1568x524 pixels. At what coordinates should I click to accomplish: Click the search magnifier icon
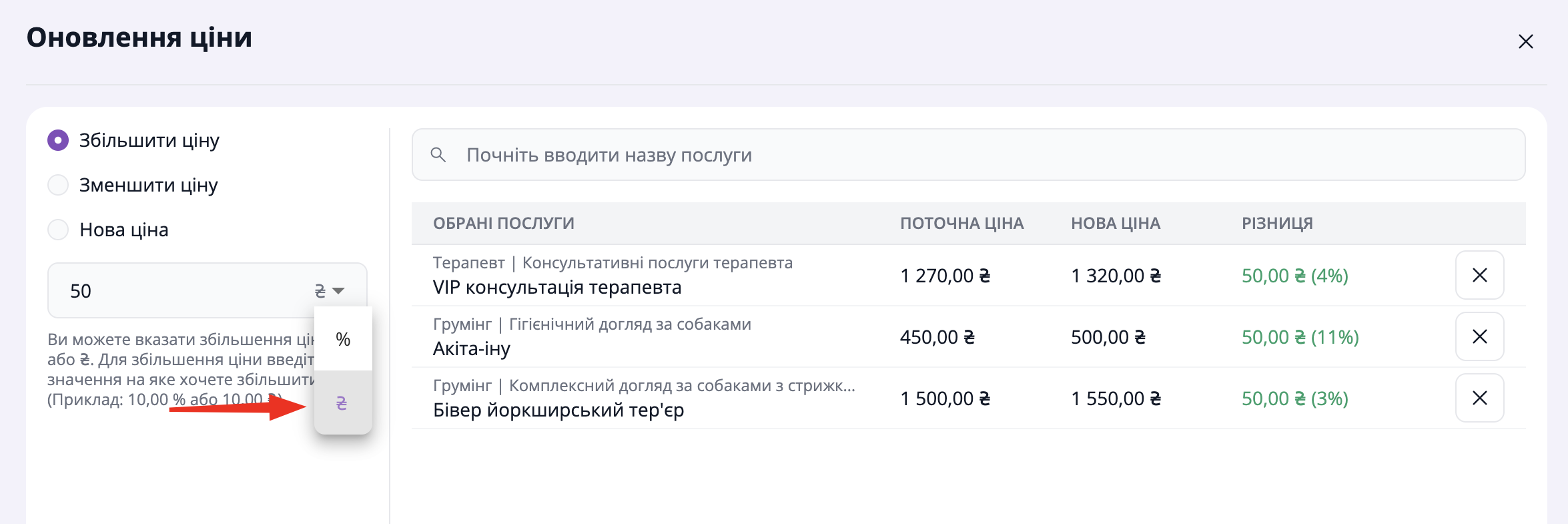click(x=438, y=155)
